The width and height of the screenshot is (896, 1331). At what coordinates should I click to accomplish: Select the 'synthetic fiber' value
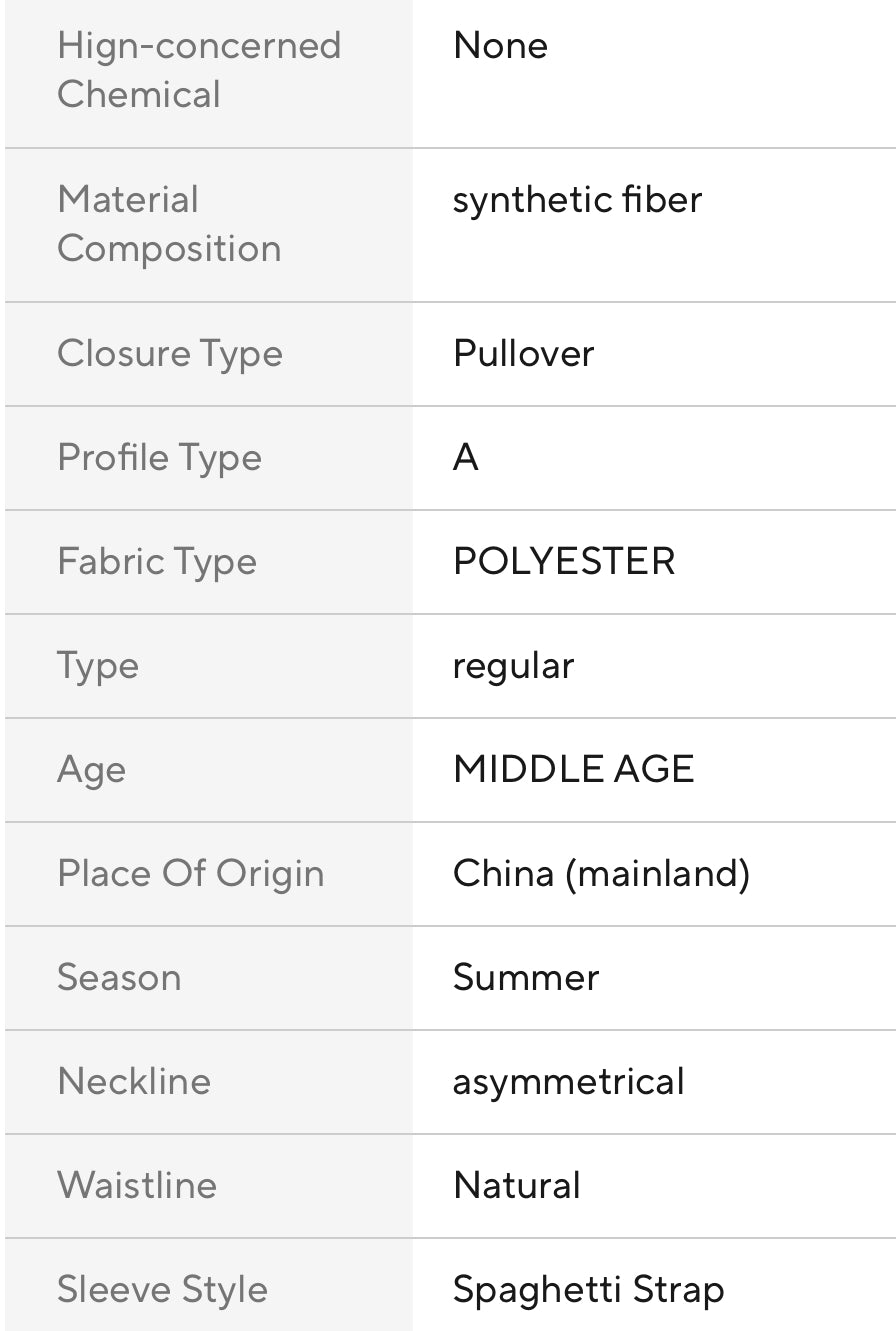(577, 200)
